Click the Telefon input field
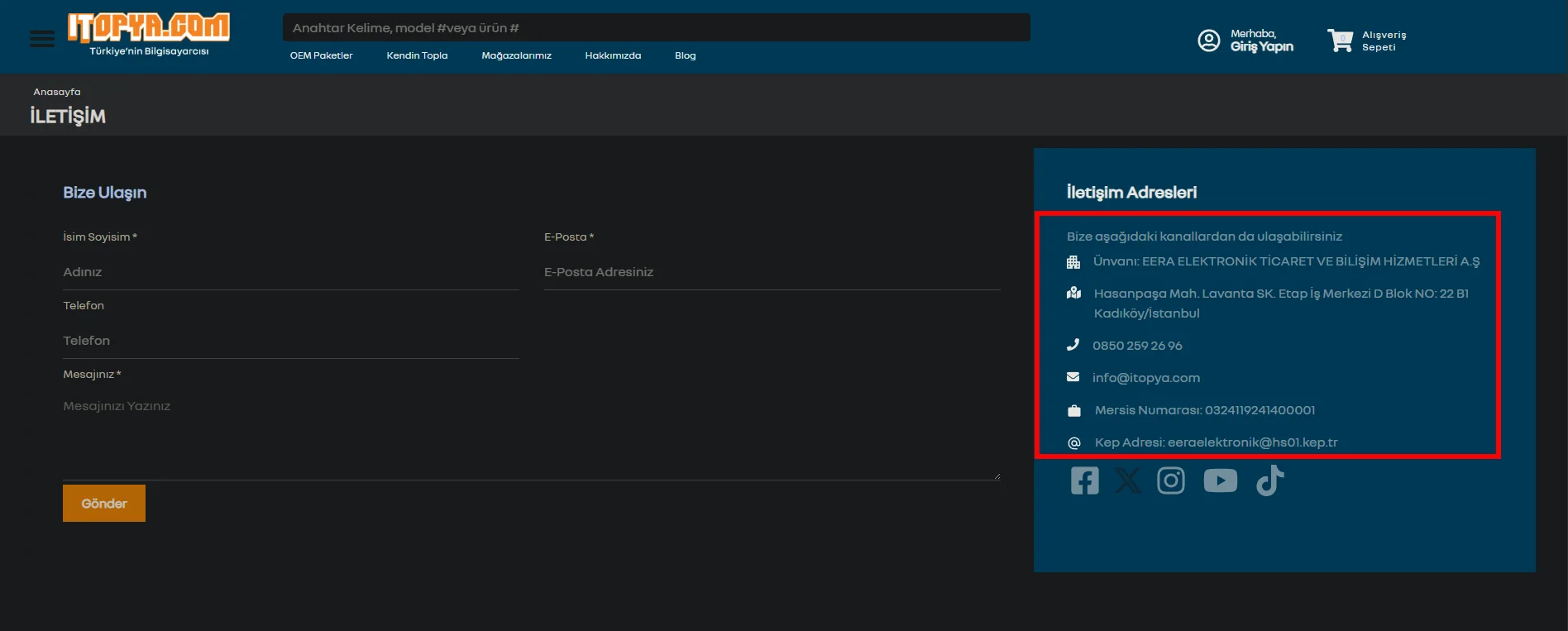 click(x=291, y=341)
